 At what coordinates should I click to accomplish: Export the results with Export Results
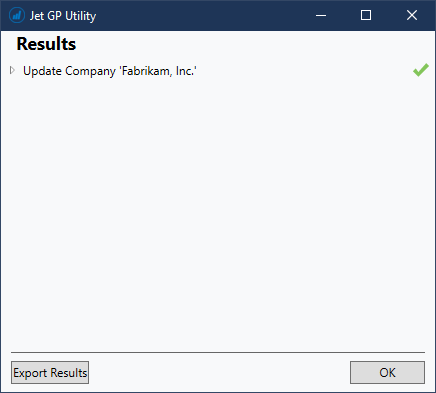click(50, 372)
